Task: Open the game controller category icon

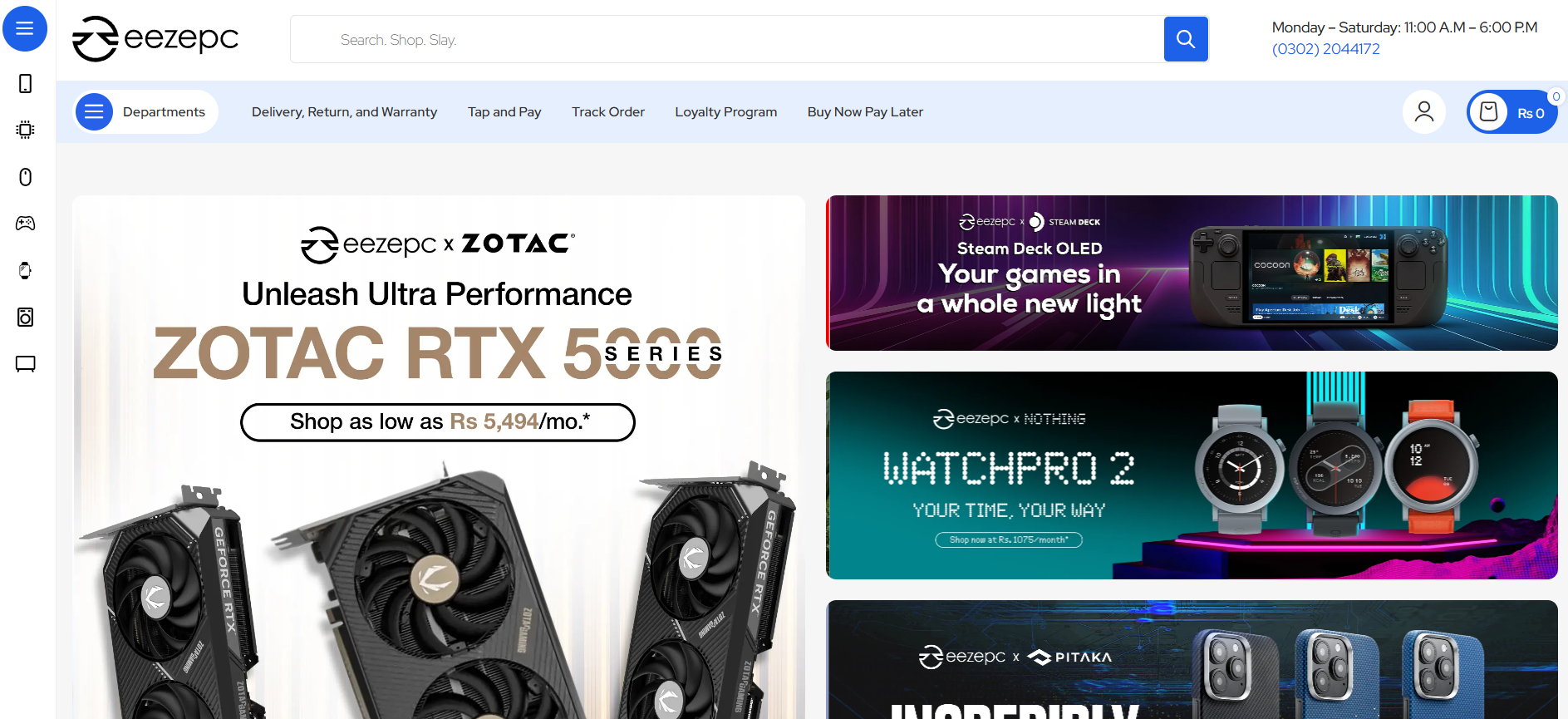Action: pyautogui.click(x=26, y=223)
